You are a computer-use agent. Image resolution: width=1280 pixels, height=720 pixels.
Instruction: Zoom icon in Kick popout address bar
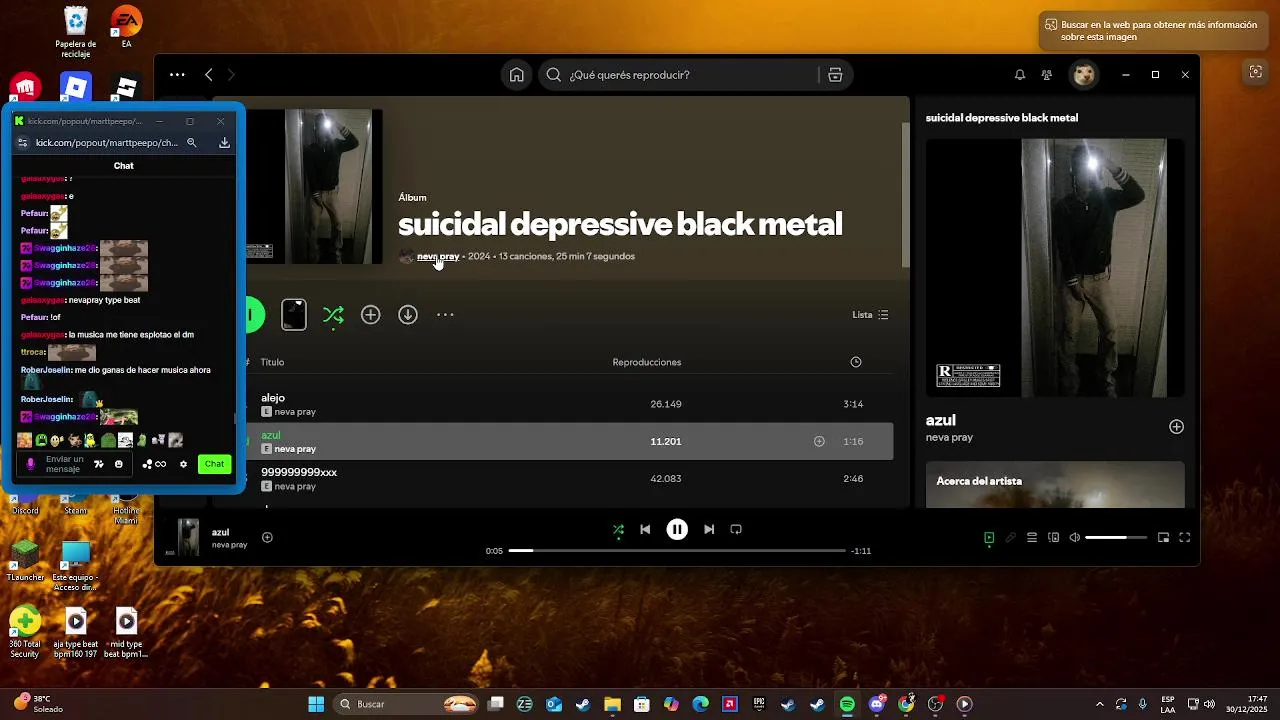tap(192, 143)
